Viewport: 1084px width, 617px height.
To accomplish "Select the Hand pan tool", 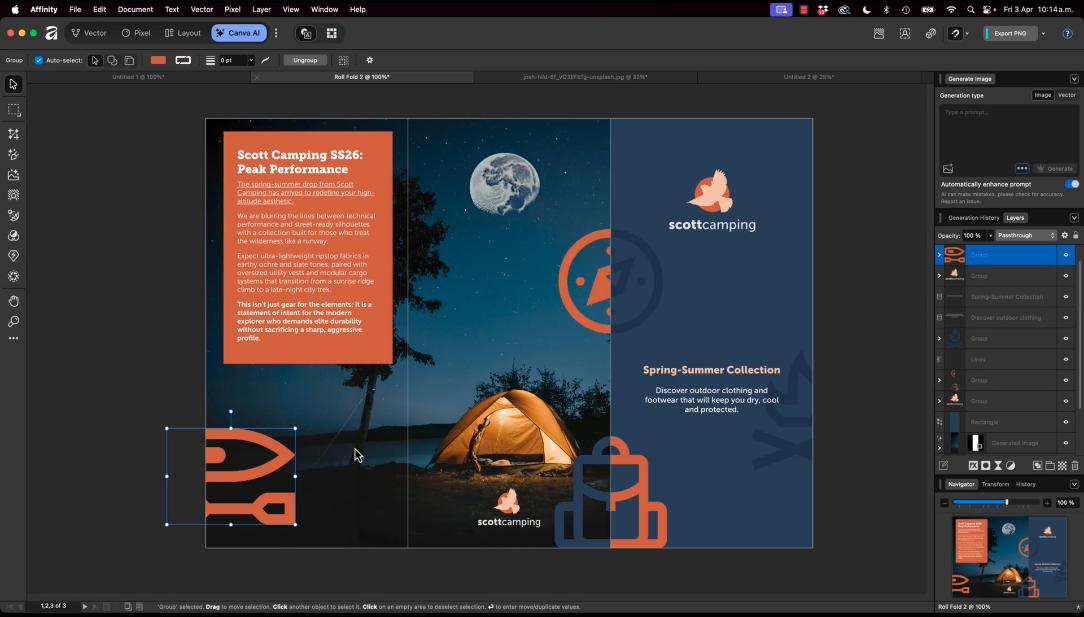I will tap(13, 301).
